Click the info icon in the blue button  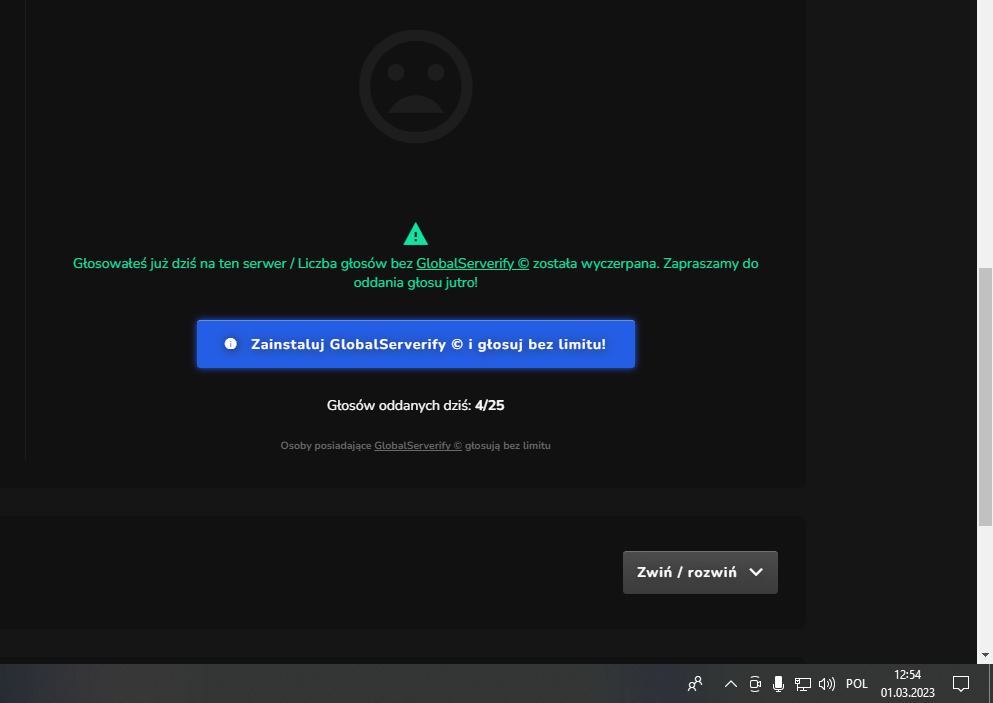click(231, 344)
